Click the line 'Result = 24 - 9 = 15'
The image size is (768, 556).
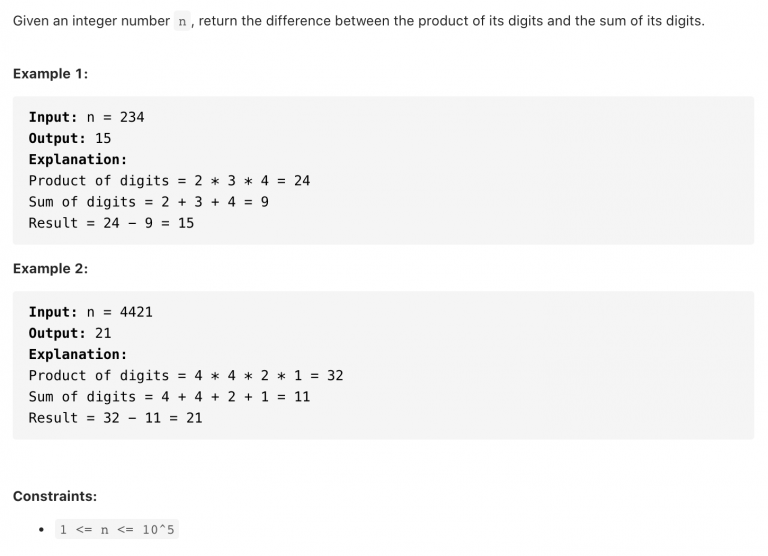point(111,223)
